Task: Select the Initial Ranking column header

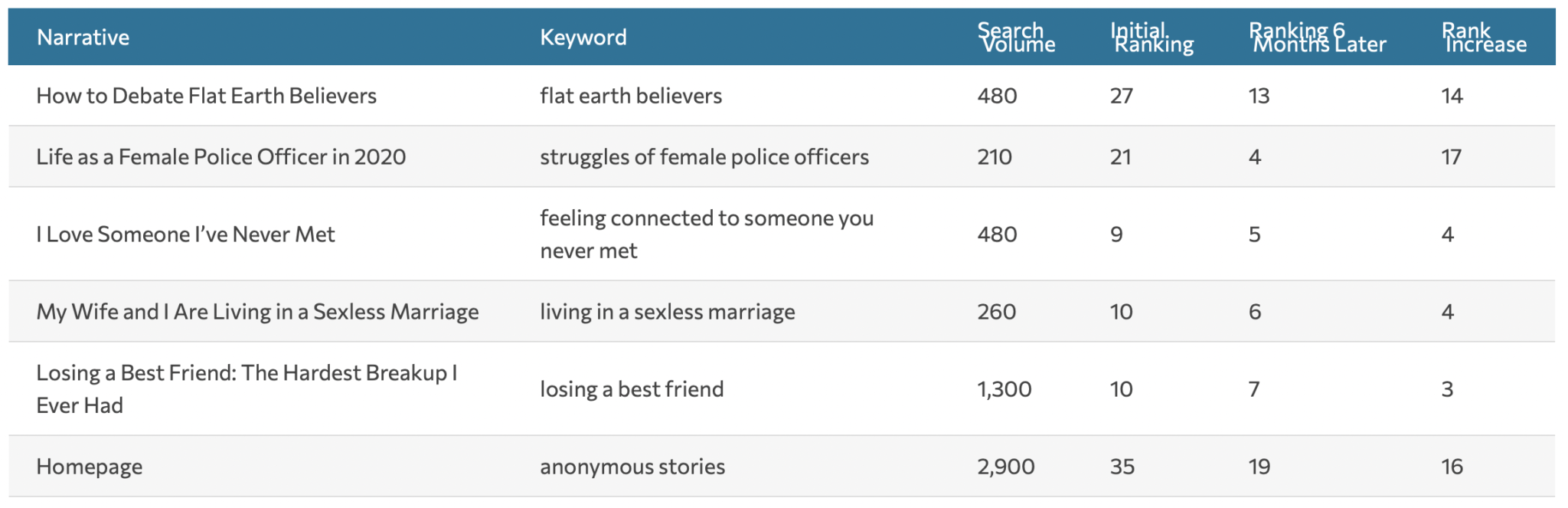Action: click(x=1152, y=37)
